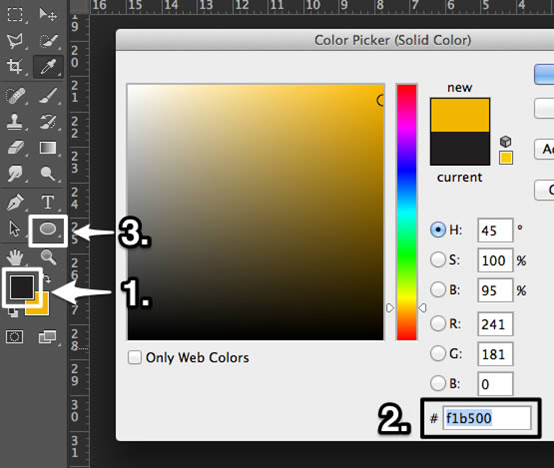Image resolution: width=554 pixels, height=468 pixels.
Task: Enable Only Web Colors checkbox
Action: pos(135,357)
